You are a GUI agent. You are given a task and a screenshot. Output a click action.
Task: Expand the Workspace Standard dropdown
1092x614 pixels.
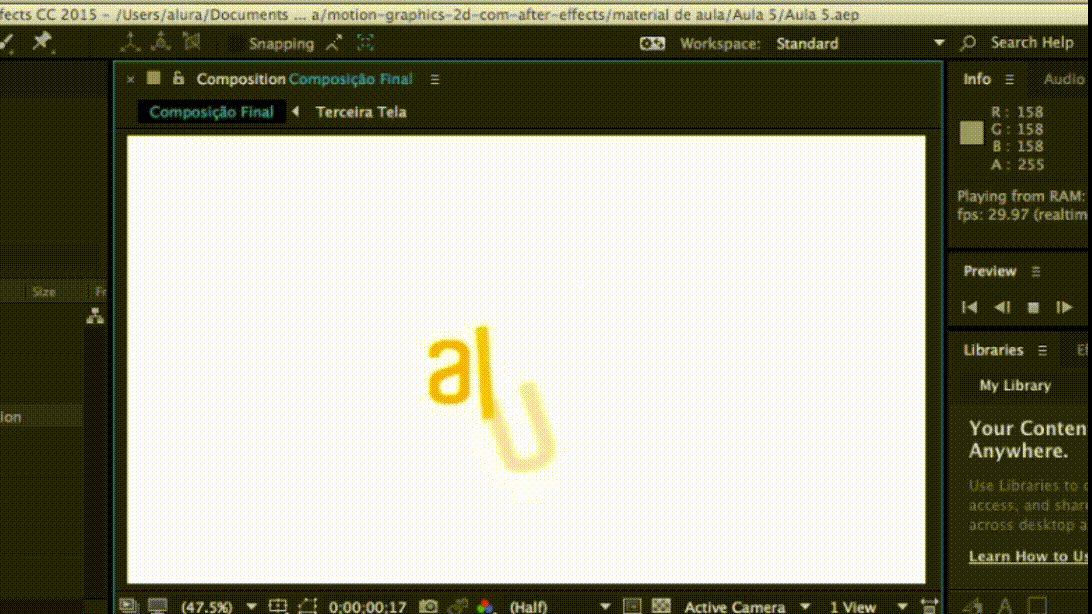click(938, 43)
